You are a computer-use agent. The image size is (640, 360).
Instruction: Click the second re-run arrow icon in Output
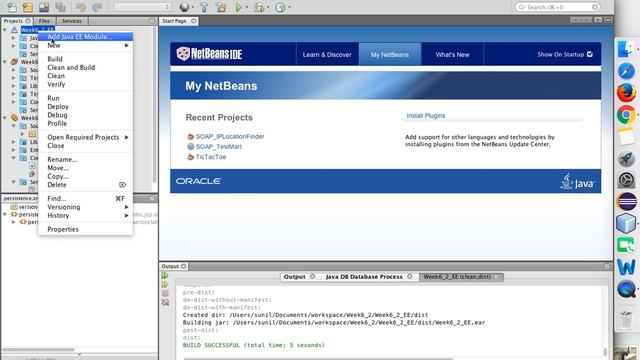tap(165, 284)
